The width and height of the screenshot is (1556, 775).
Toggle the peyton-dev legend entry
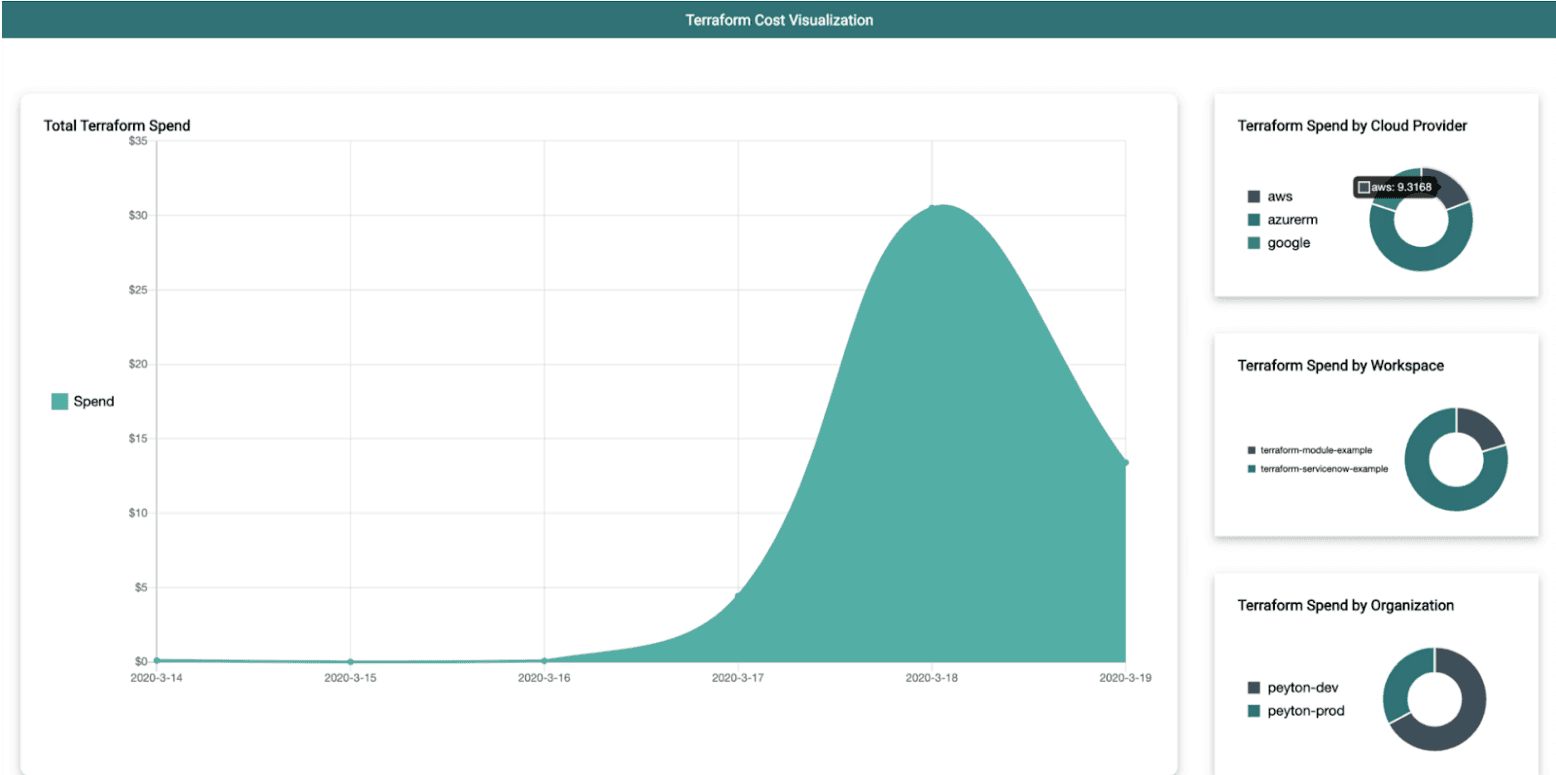[x=1292, y=688]
